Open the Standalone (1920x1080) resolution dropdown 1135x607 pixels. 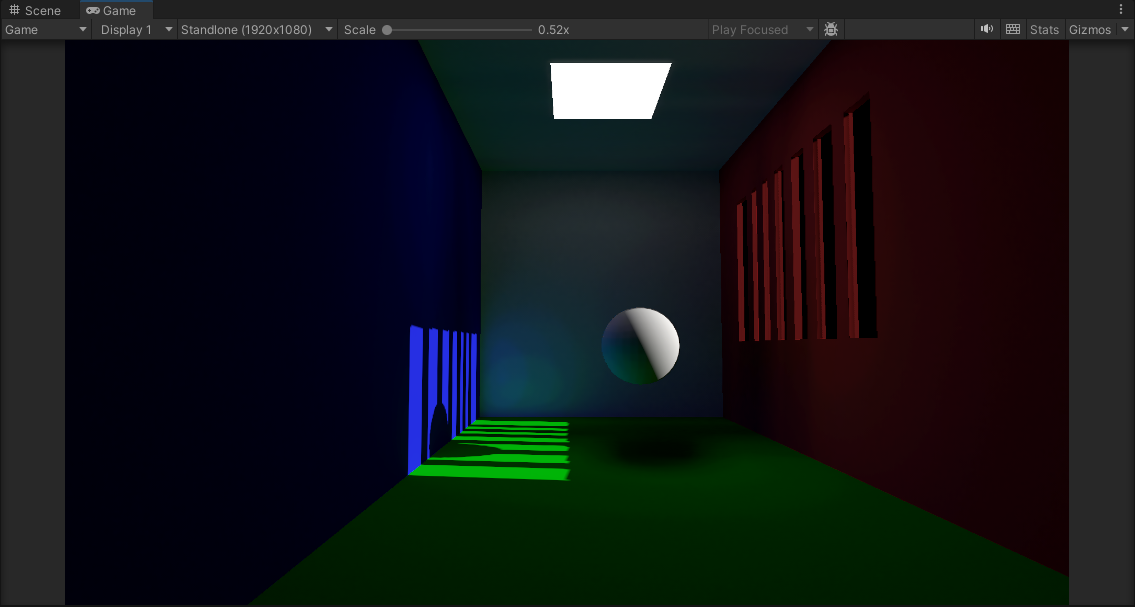256,30
